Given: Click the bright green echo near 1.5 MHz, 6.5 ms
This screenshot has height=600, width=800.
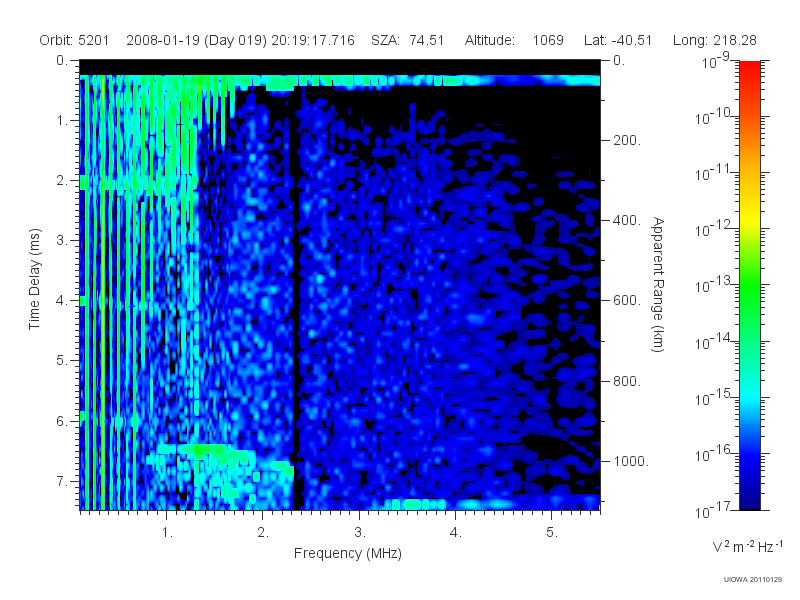Looking at the screenshot, I should [x=207, y=449].
